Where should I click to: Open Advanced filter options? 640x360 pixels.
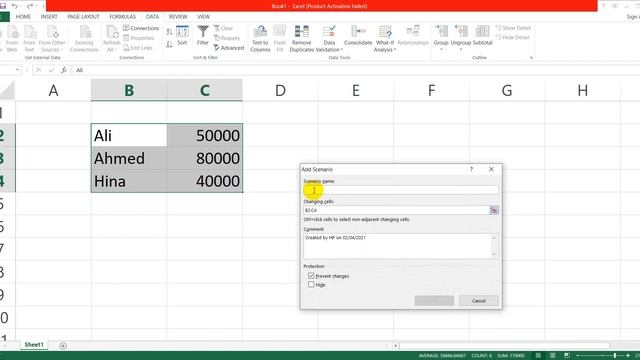pyautogui.click(x=229, y=48)
